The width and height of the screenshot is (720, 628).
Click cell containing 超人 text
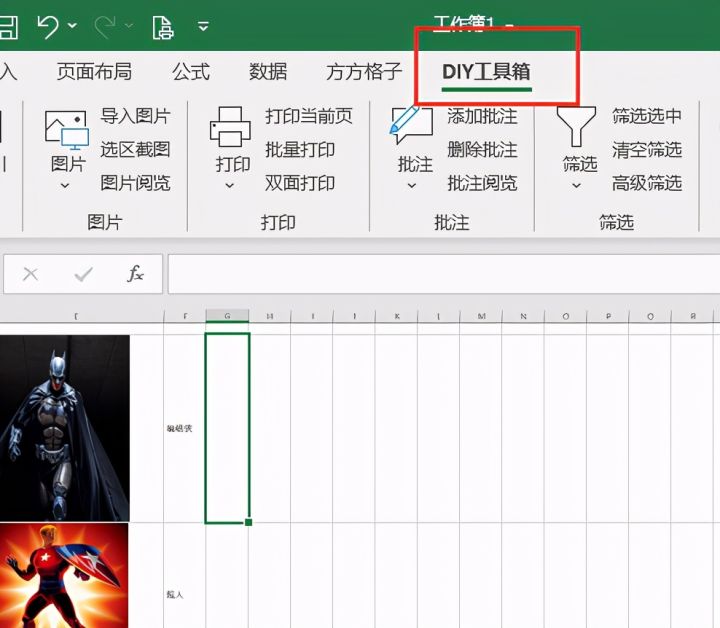[184, 576]
